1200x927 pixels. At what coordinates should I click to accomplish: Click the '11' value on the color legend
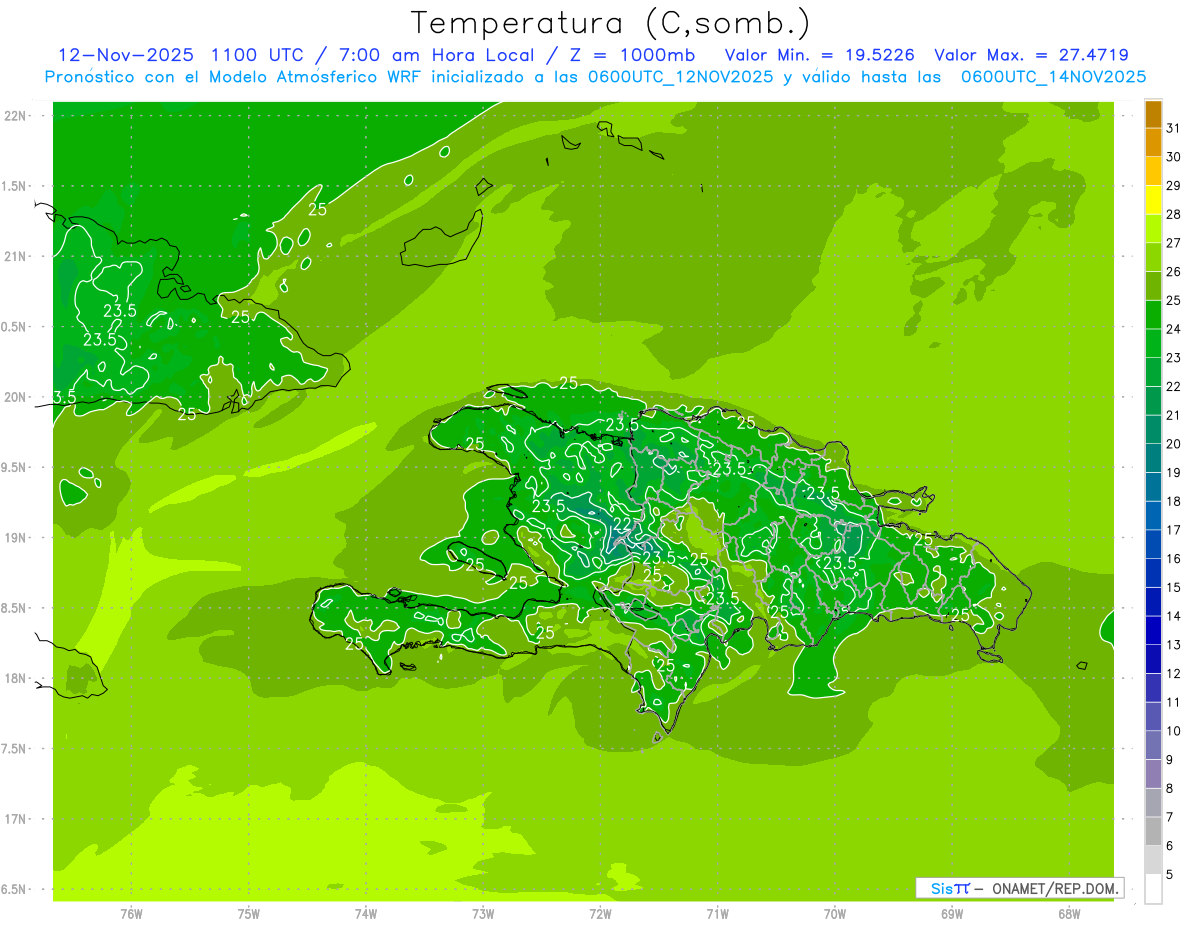pos(1173,703)
